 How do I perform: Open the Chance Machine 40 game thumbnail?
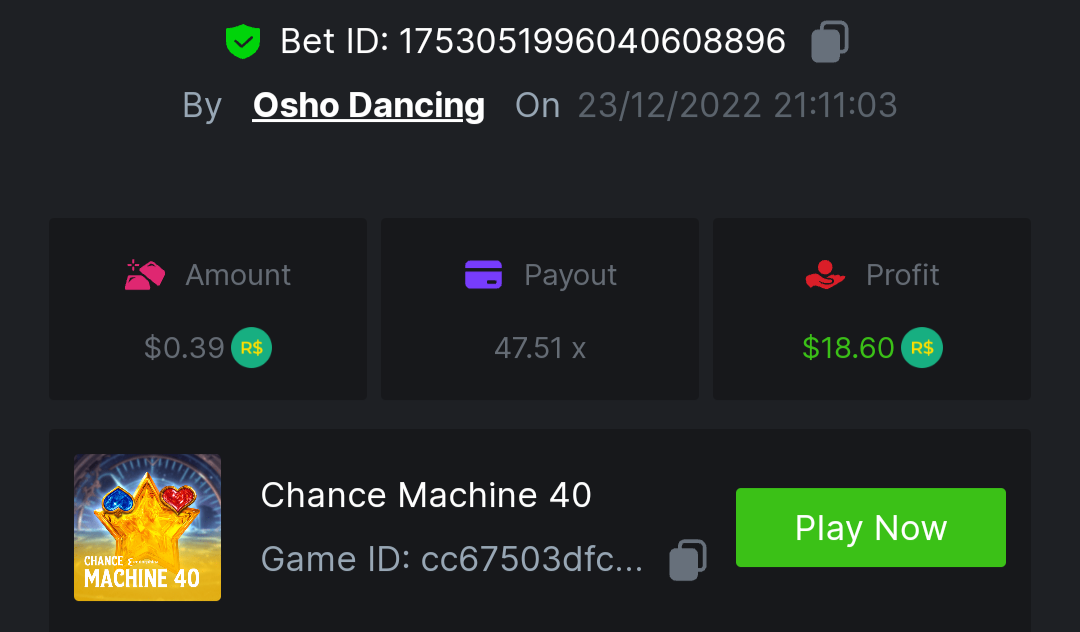click(147, 527)
